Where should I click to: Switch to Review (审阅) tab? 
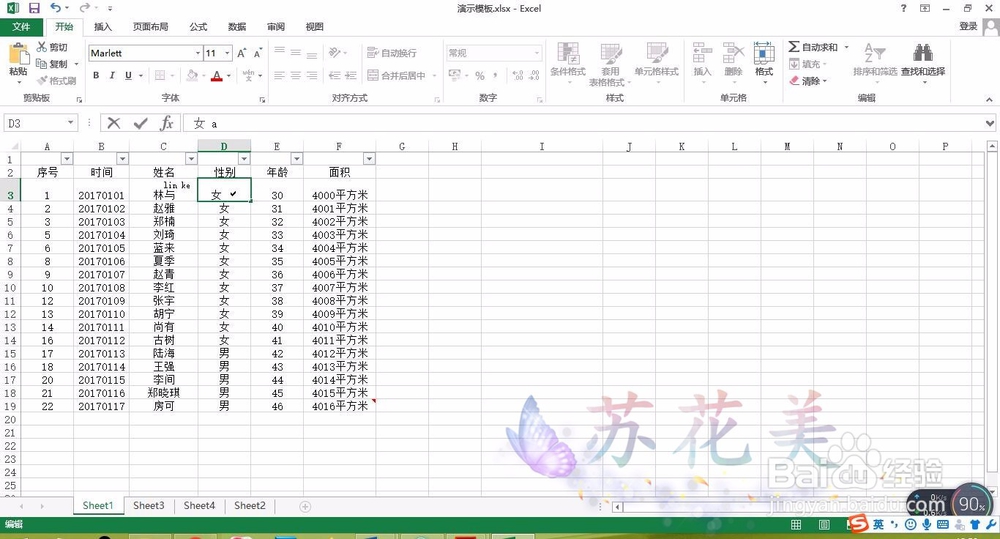pyautogui.click(x=276, y=27)
